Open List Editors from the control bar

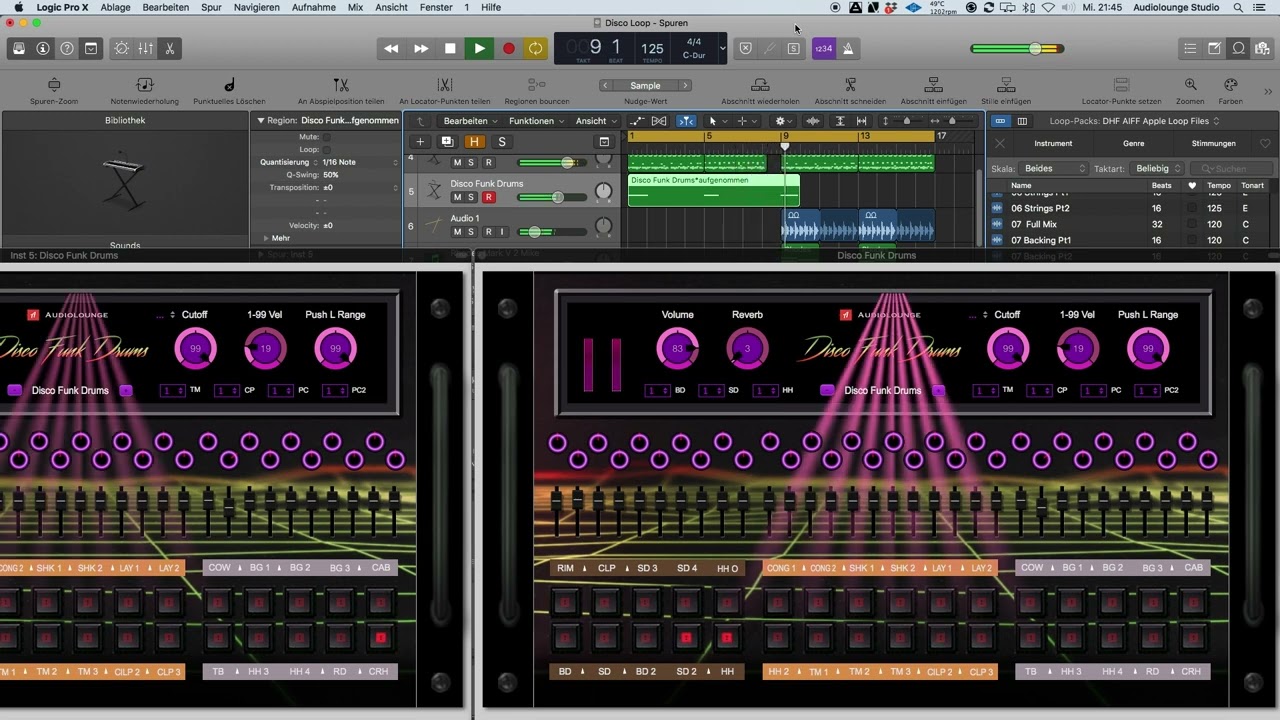1190,48
